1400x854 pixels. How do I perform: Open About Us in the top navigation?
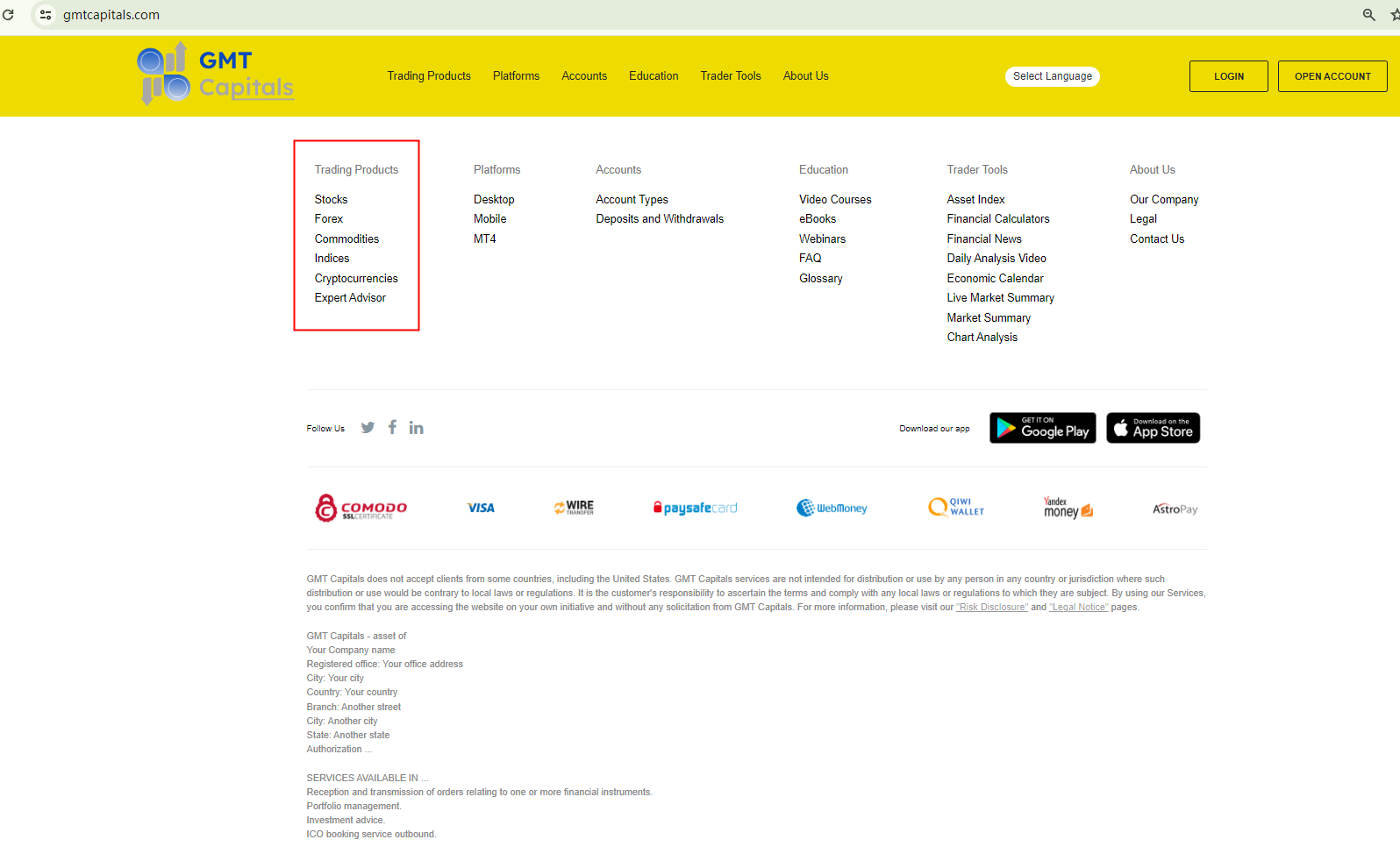coord(806,76)
